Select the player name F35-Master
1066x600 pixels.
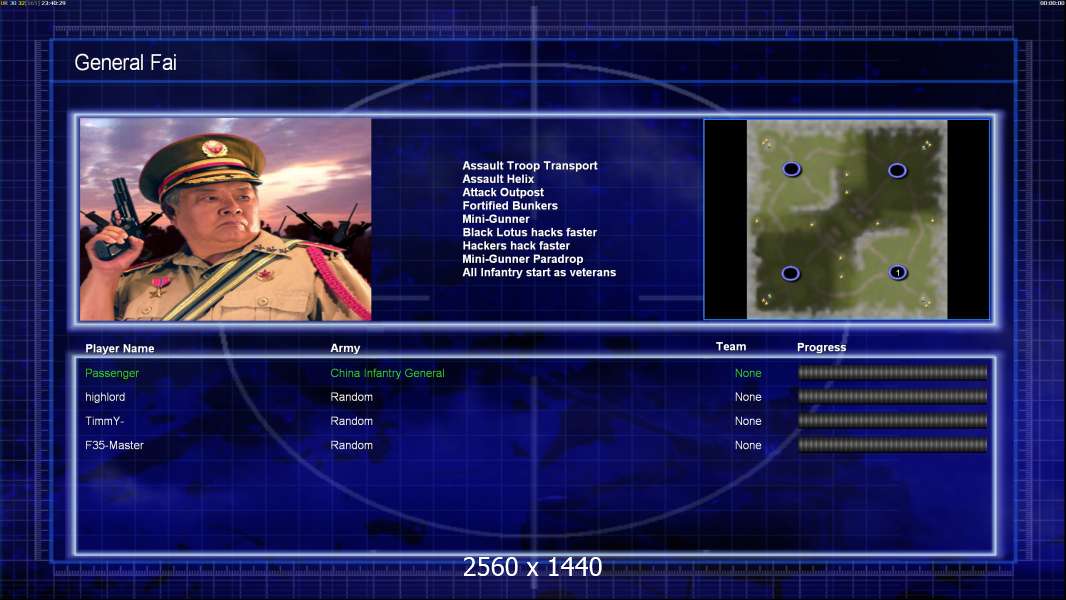click(x=114, y=445)
